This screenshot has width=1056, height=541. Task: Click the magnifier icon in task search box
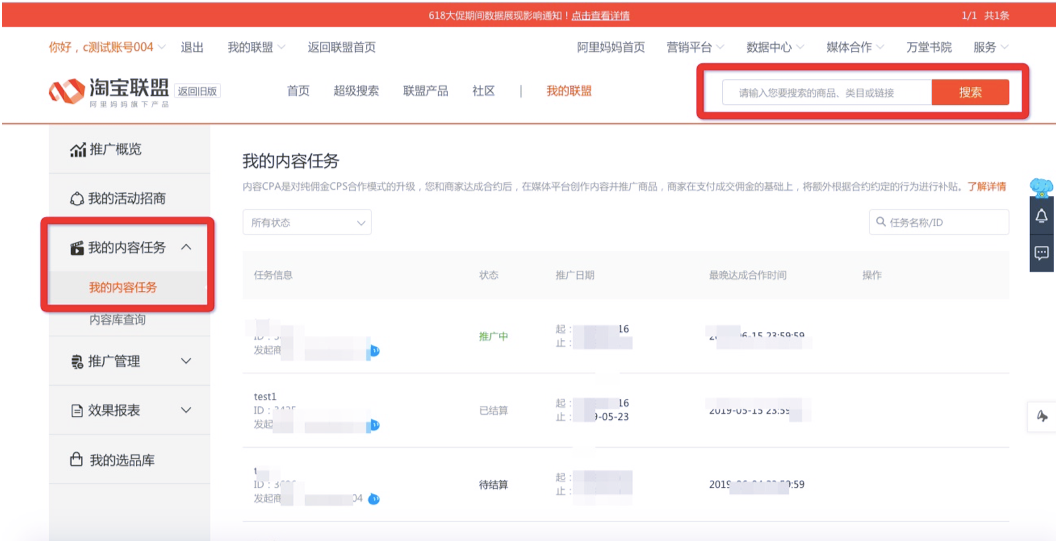click(880, 222)
